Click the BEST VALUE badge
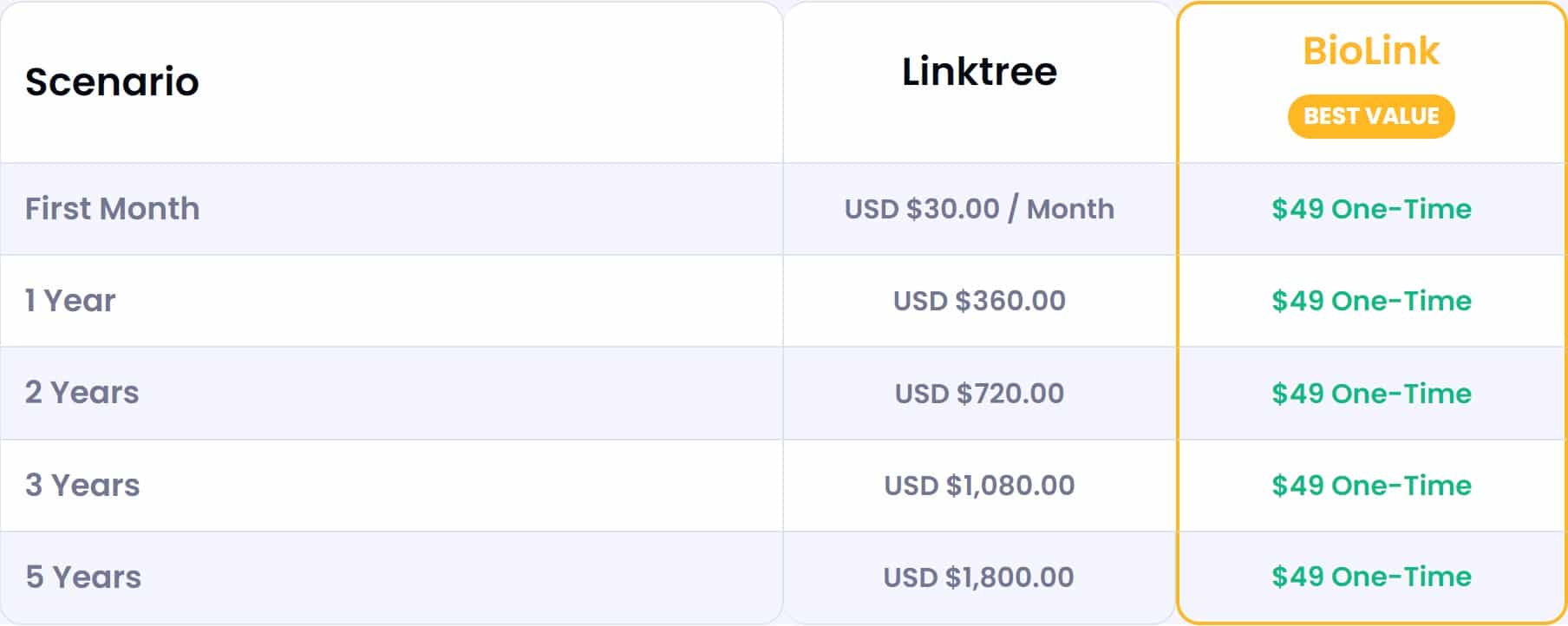 click(1371, 116)
